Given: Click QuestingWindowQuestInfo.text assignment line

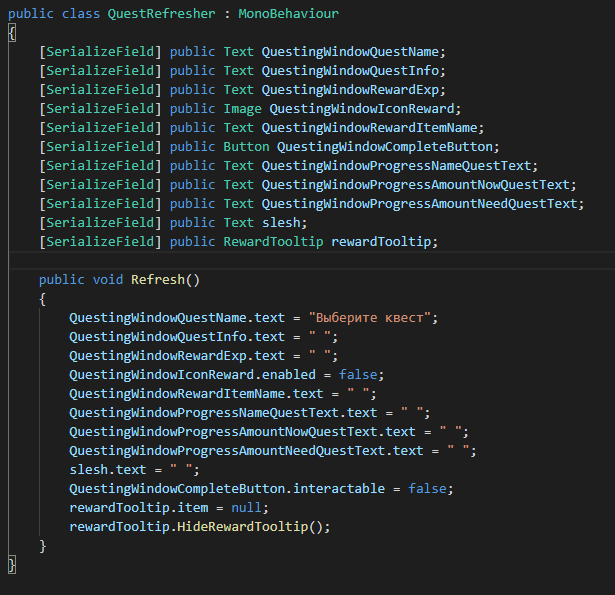Looking at the screenshot, I should (203, 337).
